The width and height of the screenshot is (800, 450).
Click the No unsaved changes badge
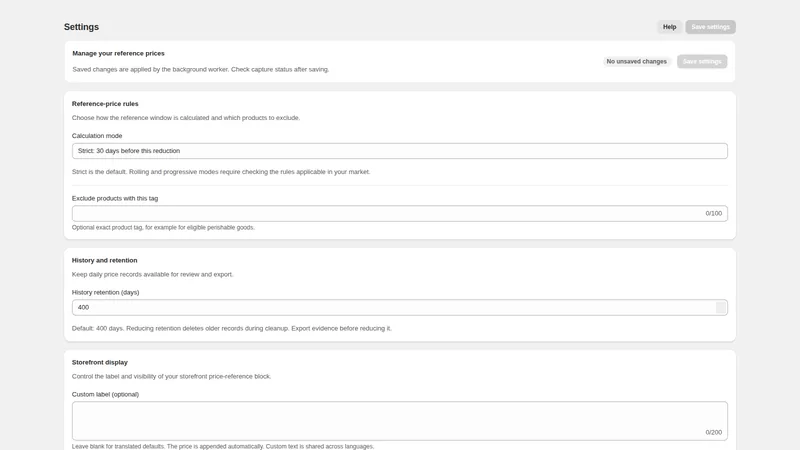tap(636, 61)
